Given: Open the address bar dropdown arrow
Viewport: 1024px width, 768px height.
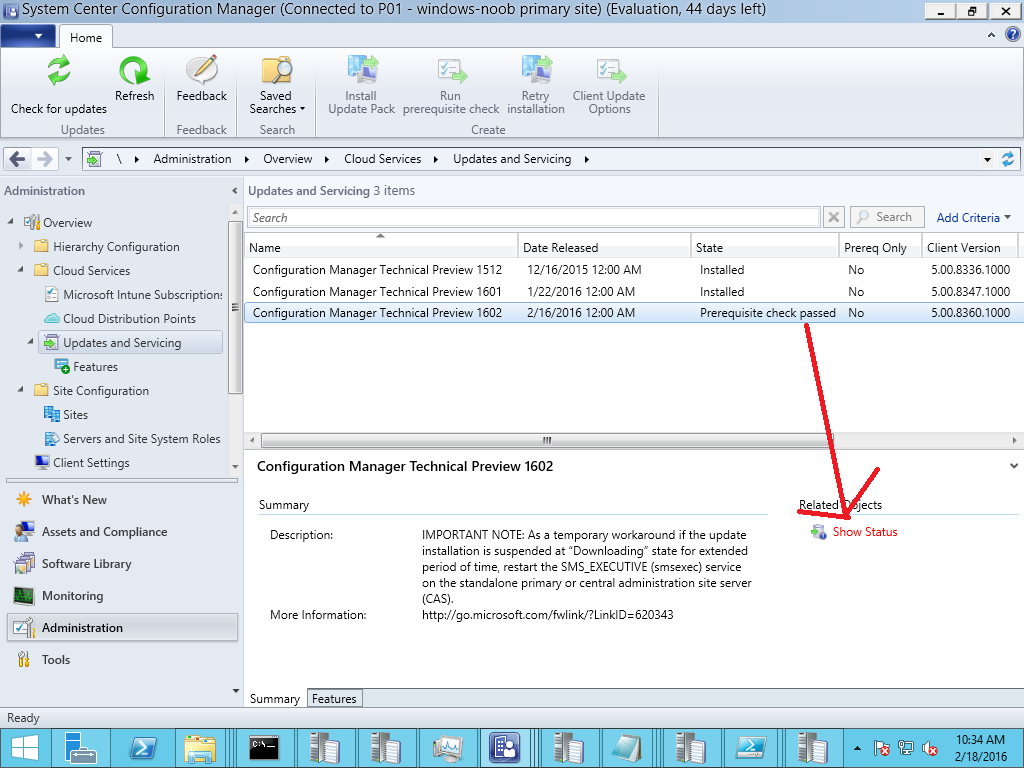Looking at the screenshot, I should coord(987,159).
